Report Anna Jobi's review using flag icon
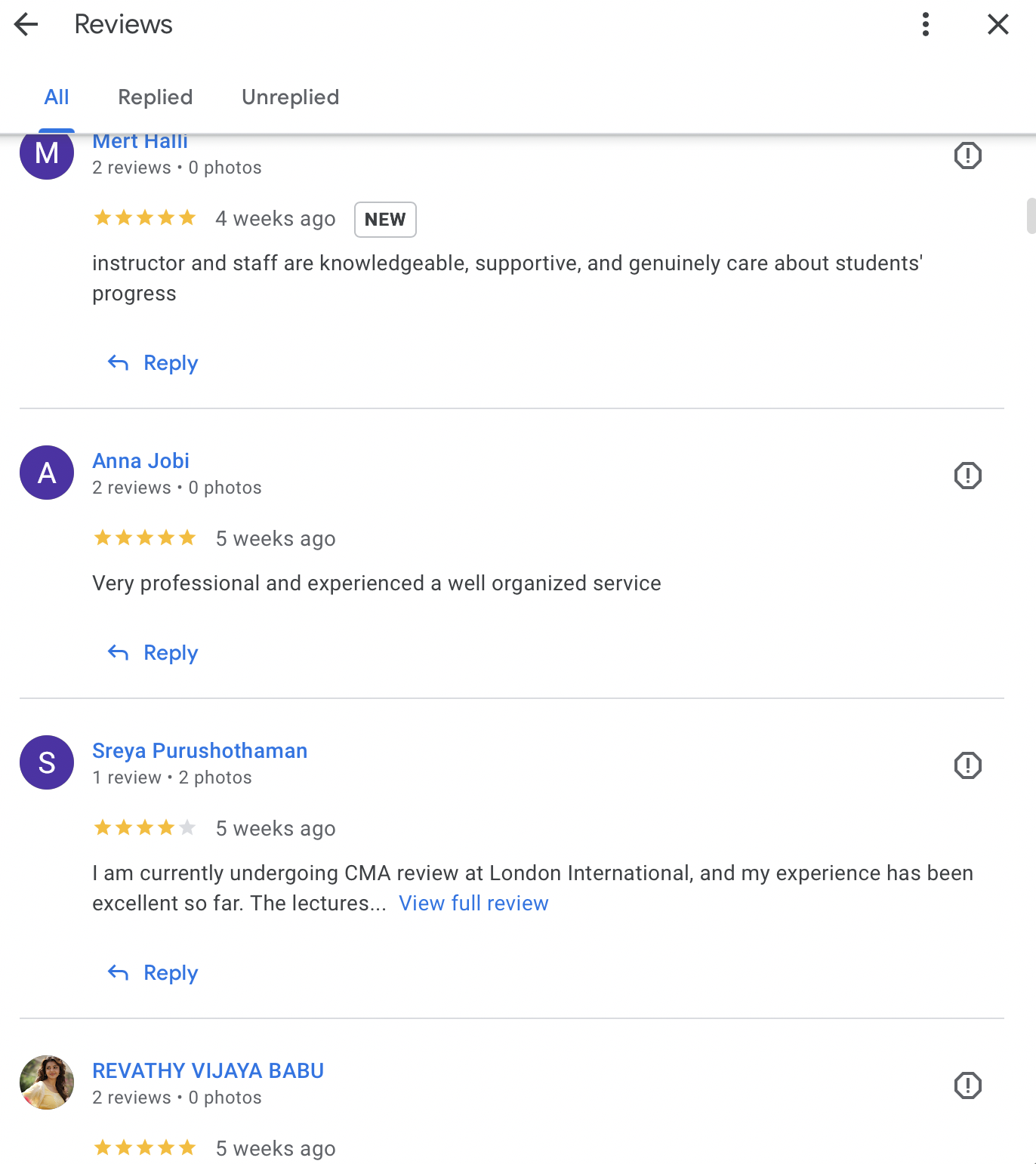1036x1164 pixels. pos(967,475)
